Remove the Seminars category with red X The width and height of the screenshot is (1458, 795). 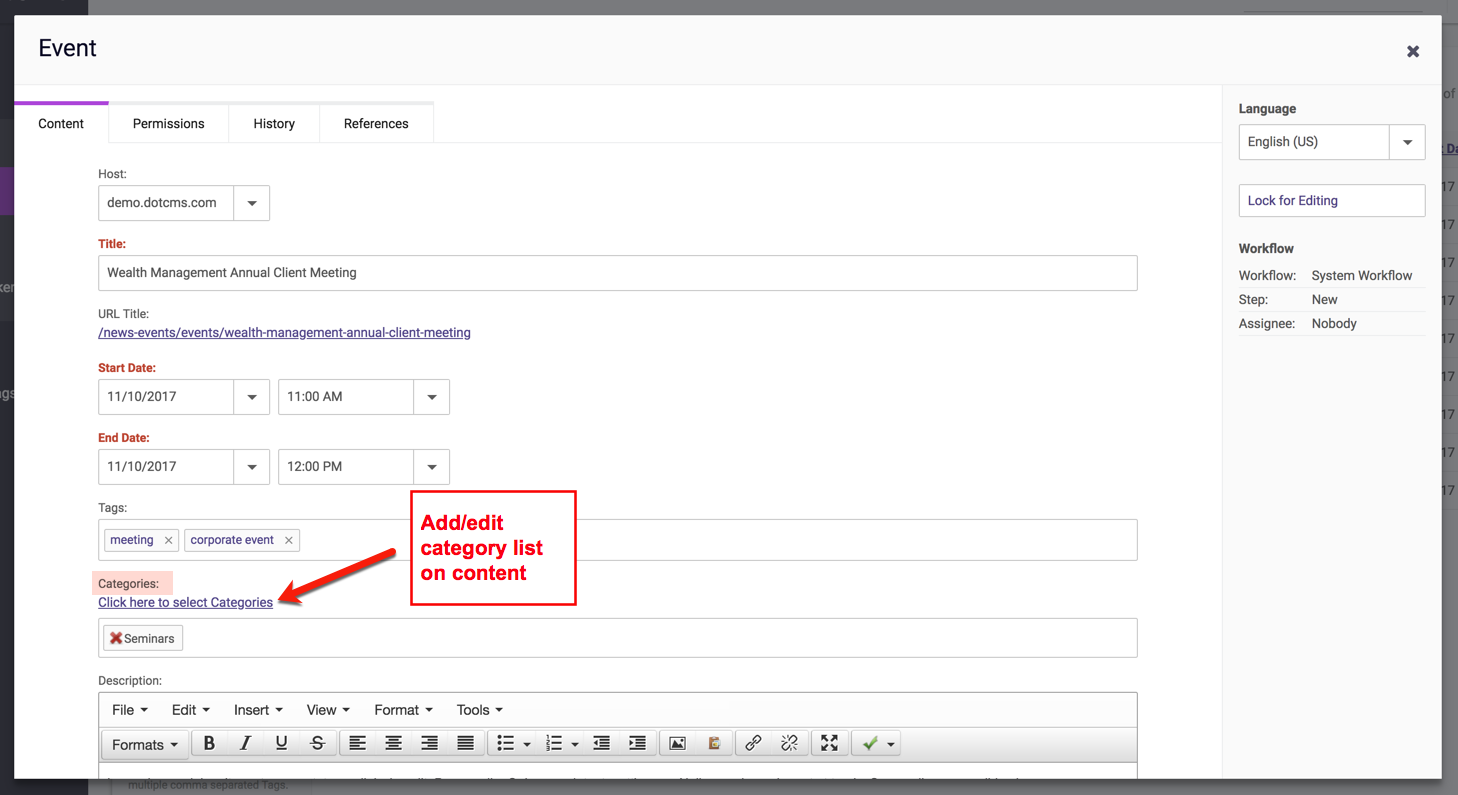tap(116, 638)
